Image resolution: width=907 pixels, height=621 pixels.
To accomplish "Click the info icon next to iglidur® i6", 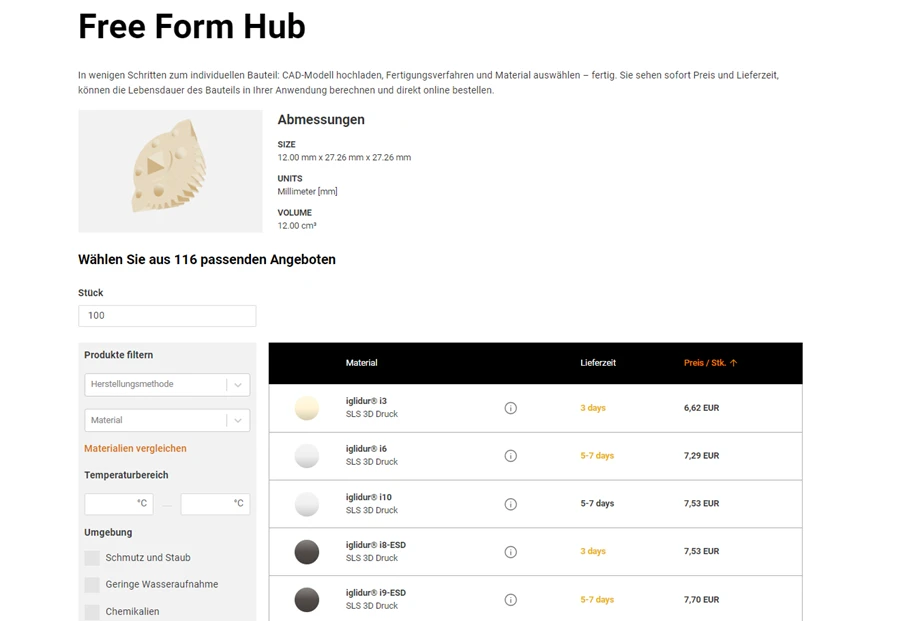I will tap(510, 456).
